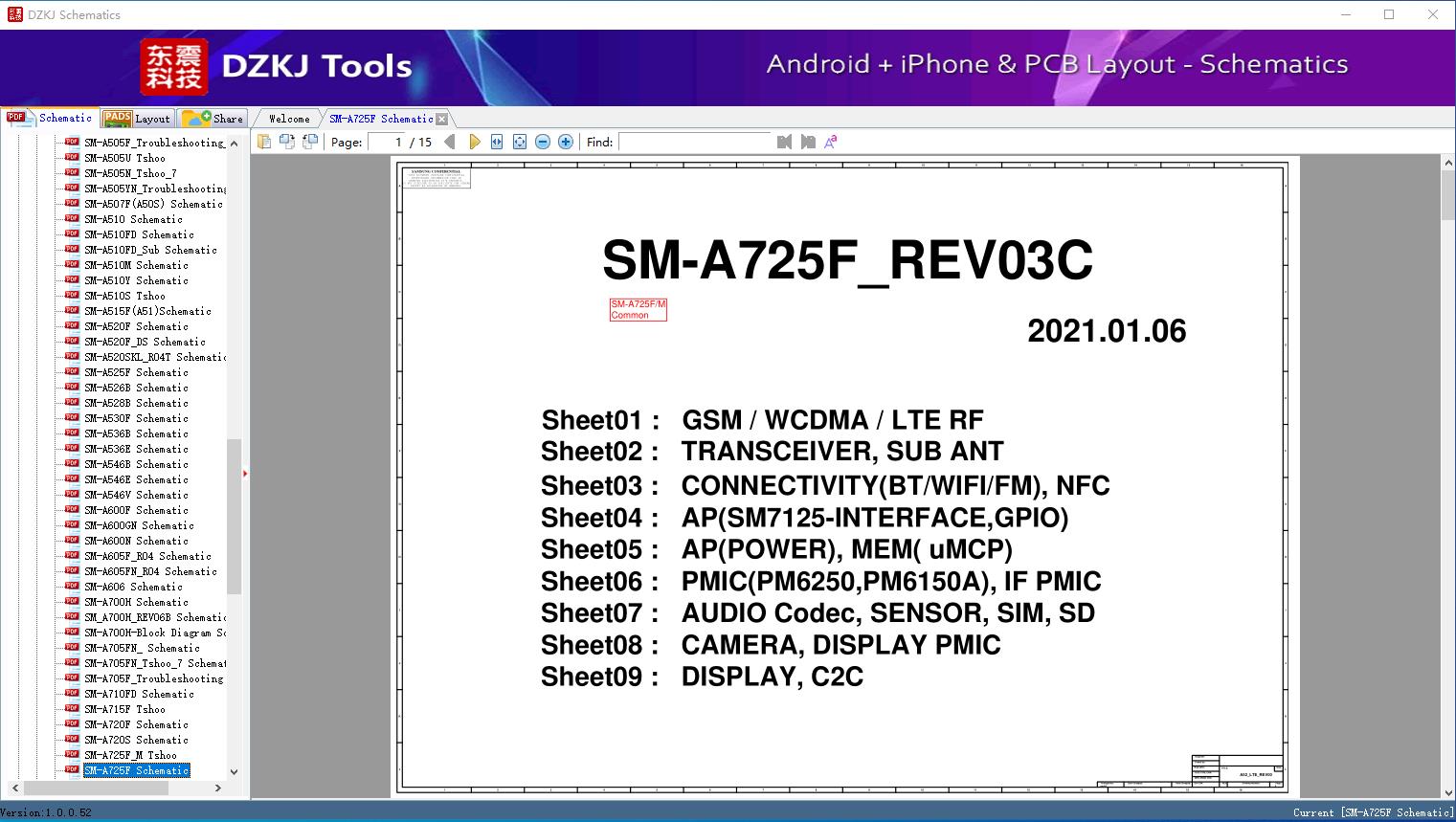
Task: Close the SM-A725F Schematic tab
Action: [441, 119]
